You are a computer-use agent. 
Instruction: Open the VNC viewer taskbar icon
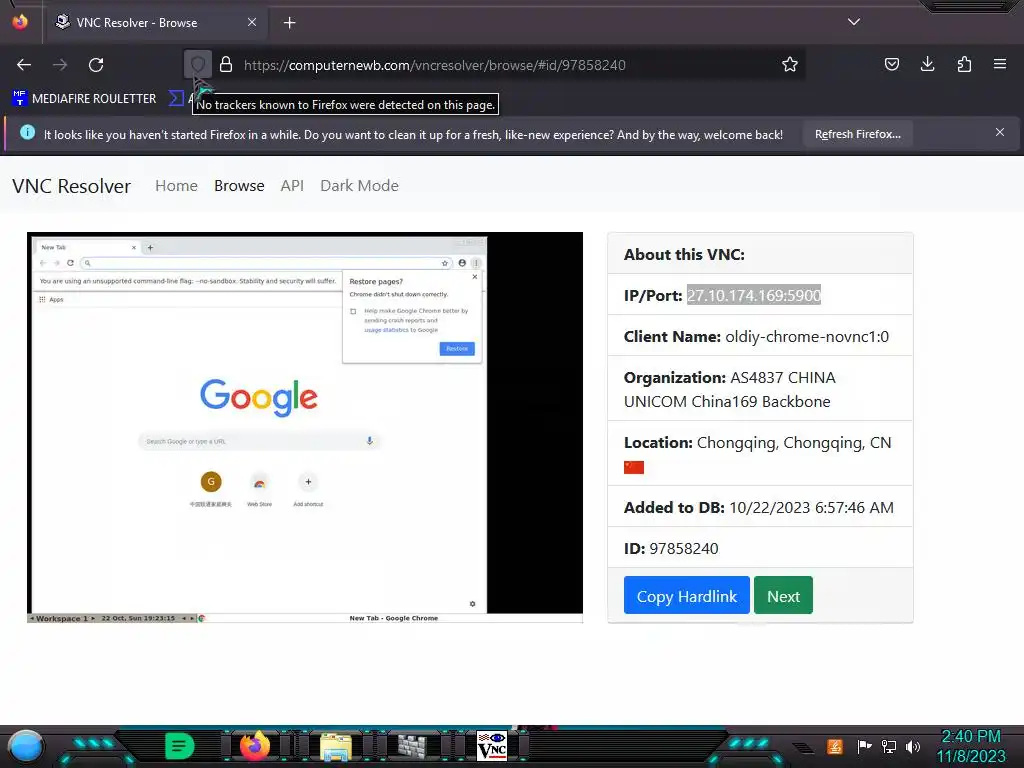[492, 746]
